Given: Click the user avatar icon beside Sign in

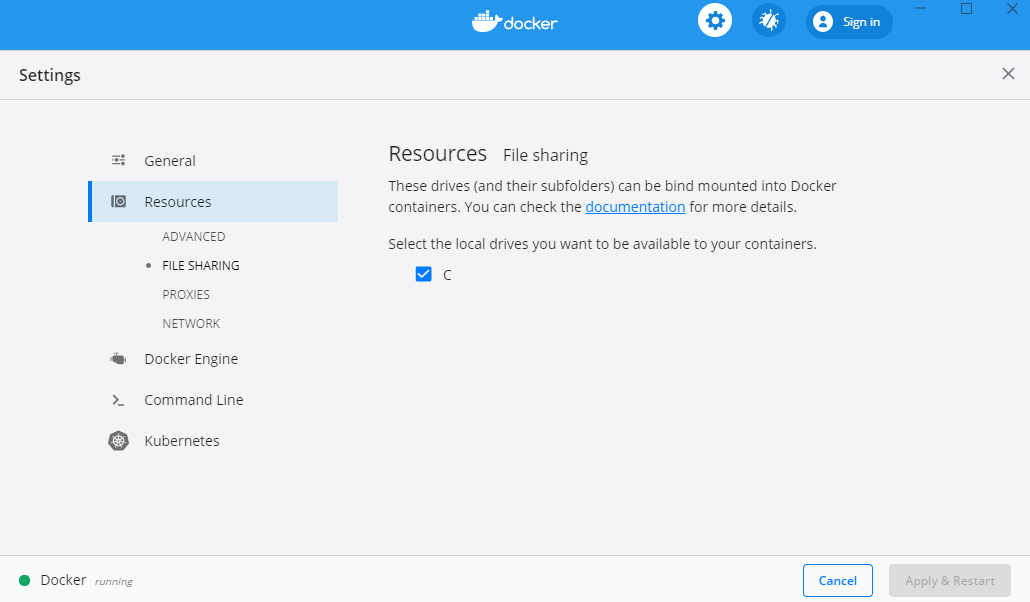Looking at the screenshot, I should 822,22.
